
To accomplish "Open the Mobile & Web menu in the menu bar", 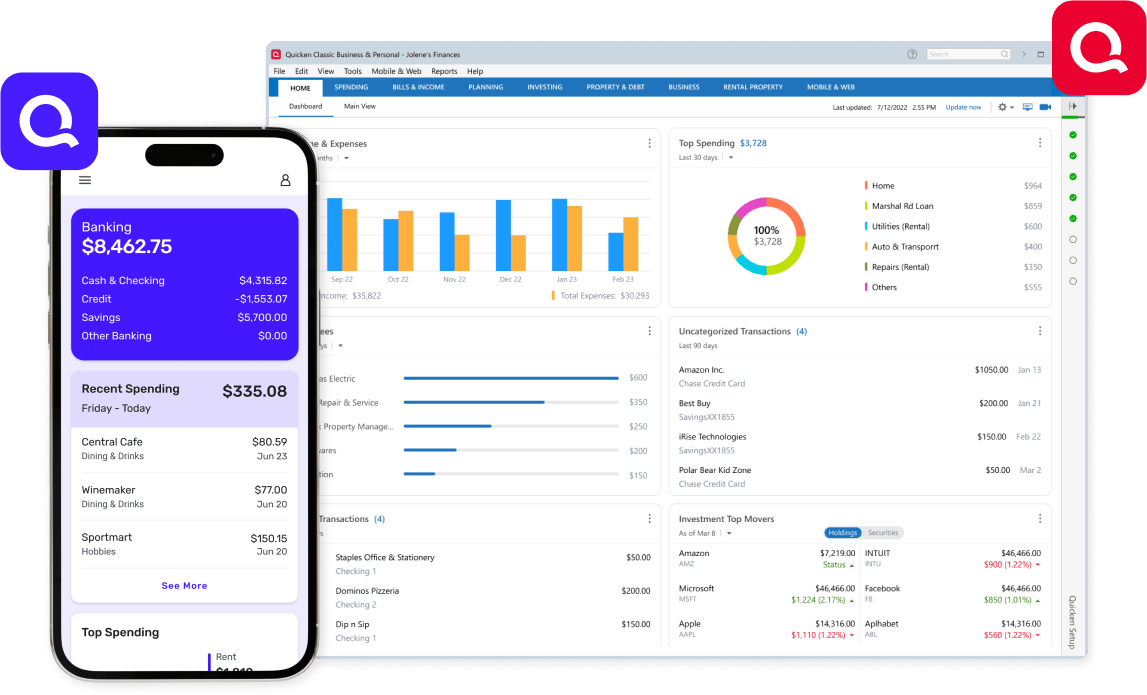I will point(396,71).
